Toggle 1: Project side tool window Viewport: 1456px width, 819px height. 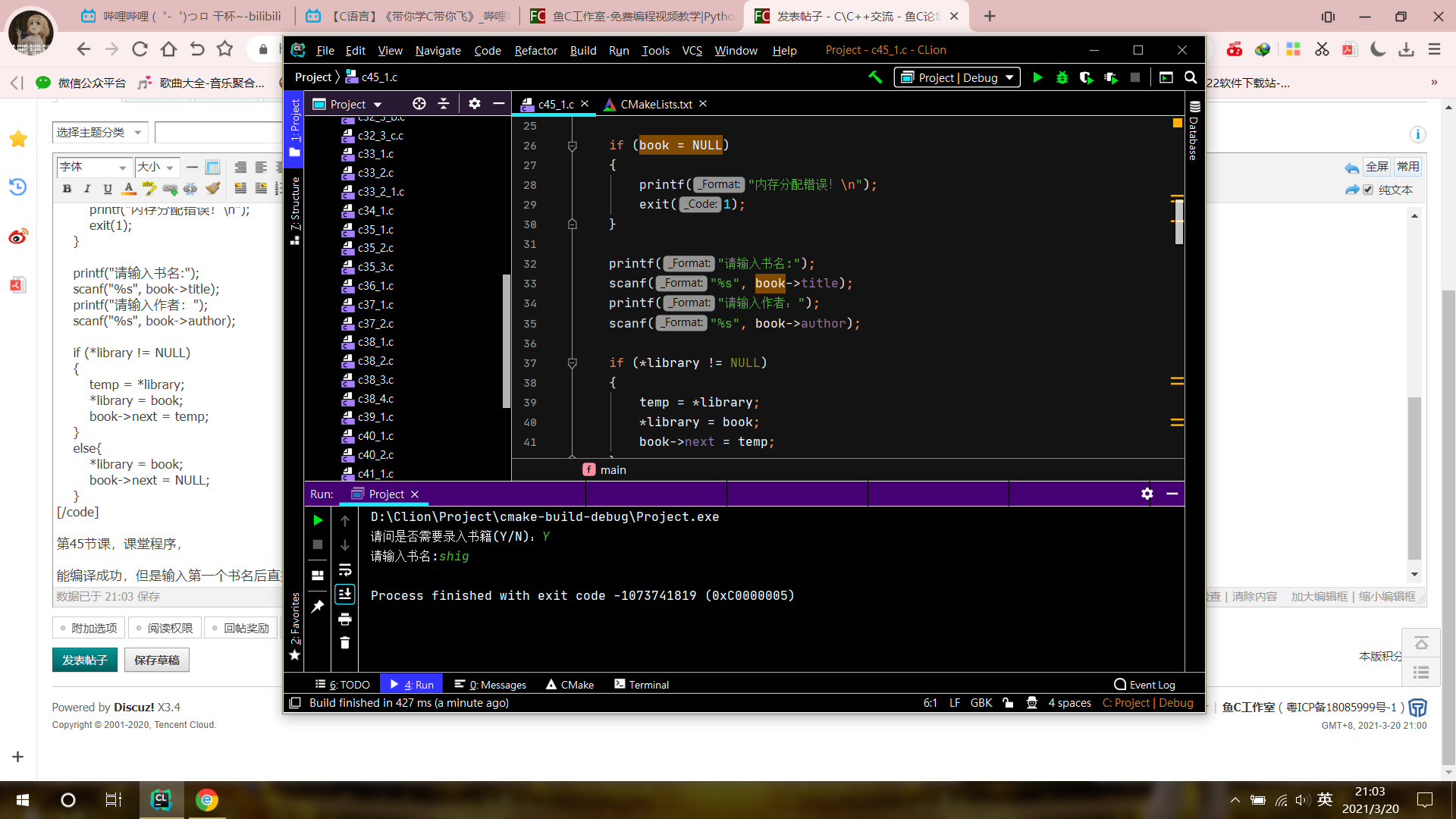[294, 129]
